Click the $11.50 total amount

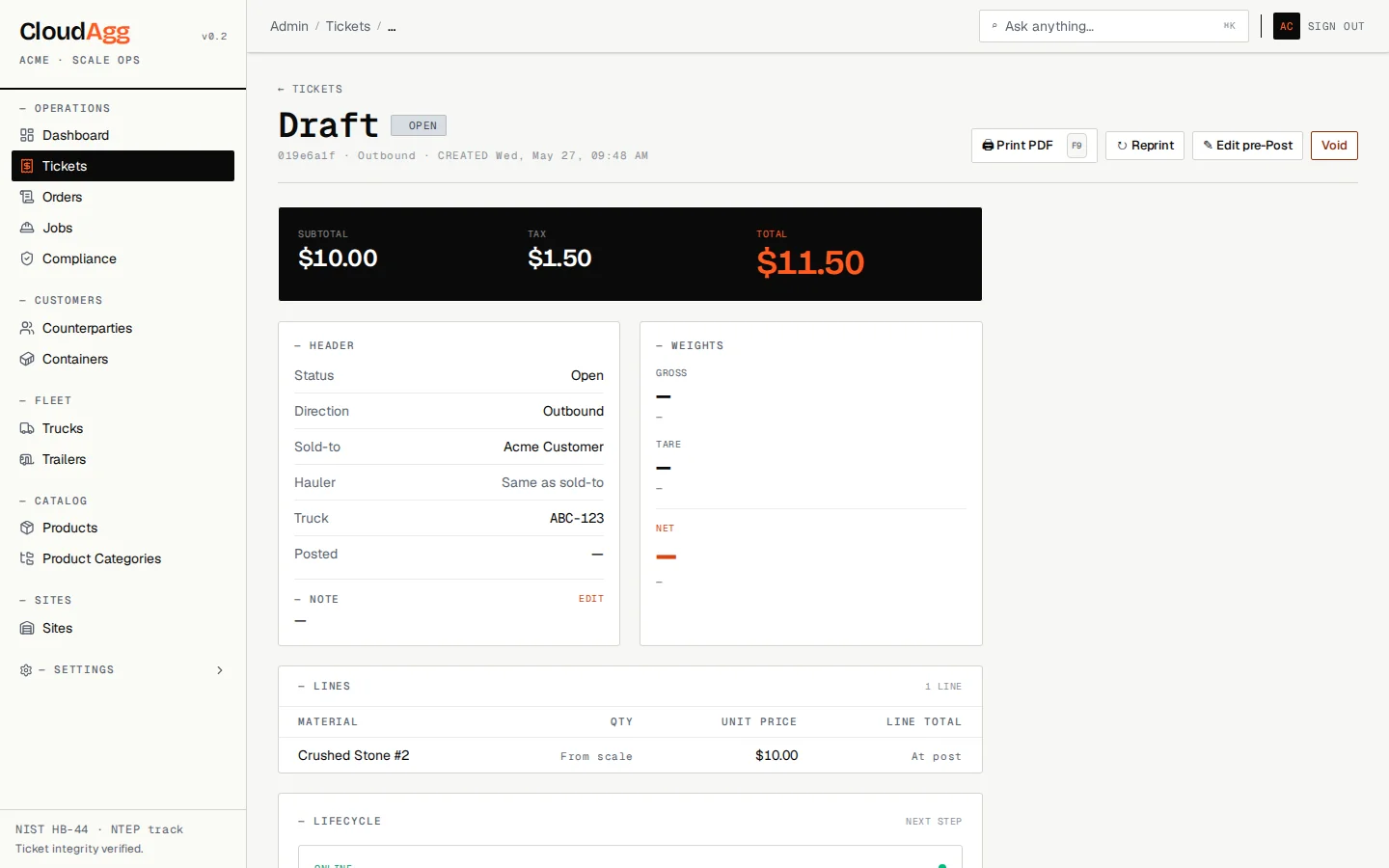[x=810, y=262]
